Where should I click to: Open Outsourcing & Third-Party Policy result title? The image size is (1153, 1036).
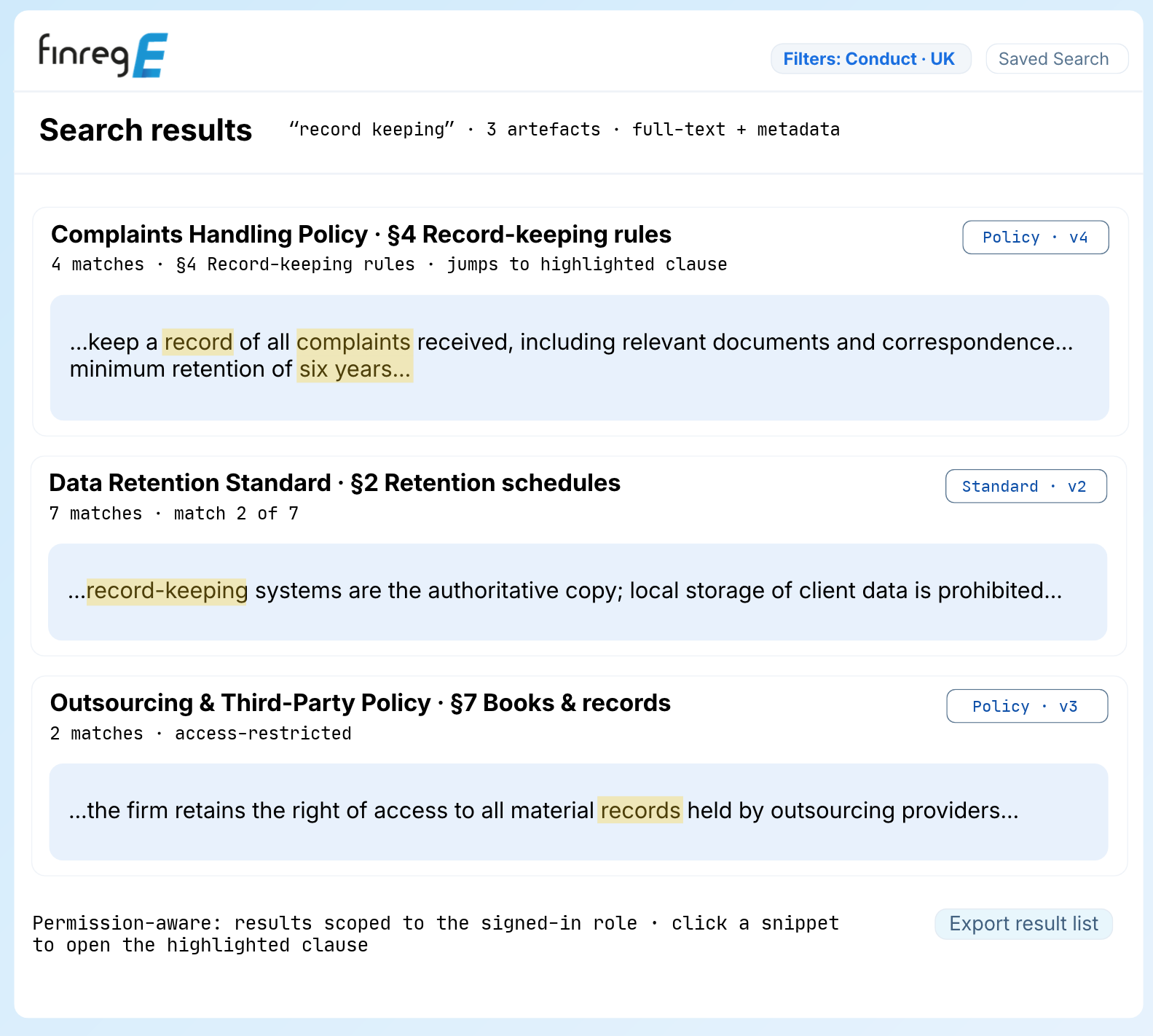[x=361, y=703]
